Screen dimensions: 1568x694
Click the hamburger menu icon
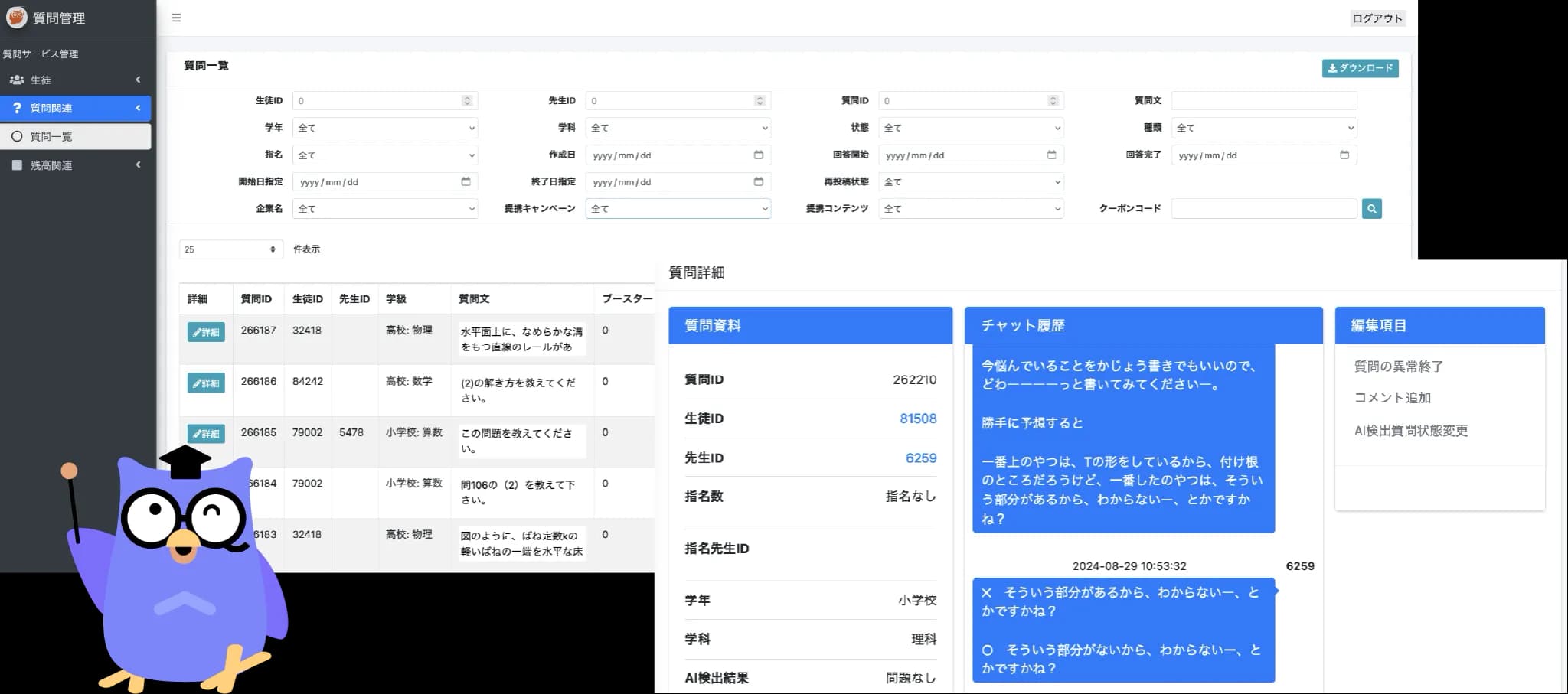[176, 18]
